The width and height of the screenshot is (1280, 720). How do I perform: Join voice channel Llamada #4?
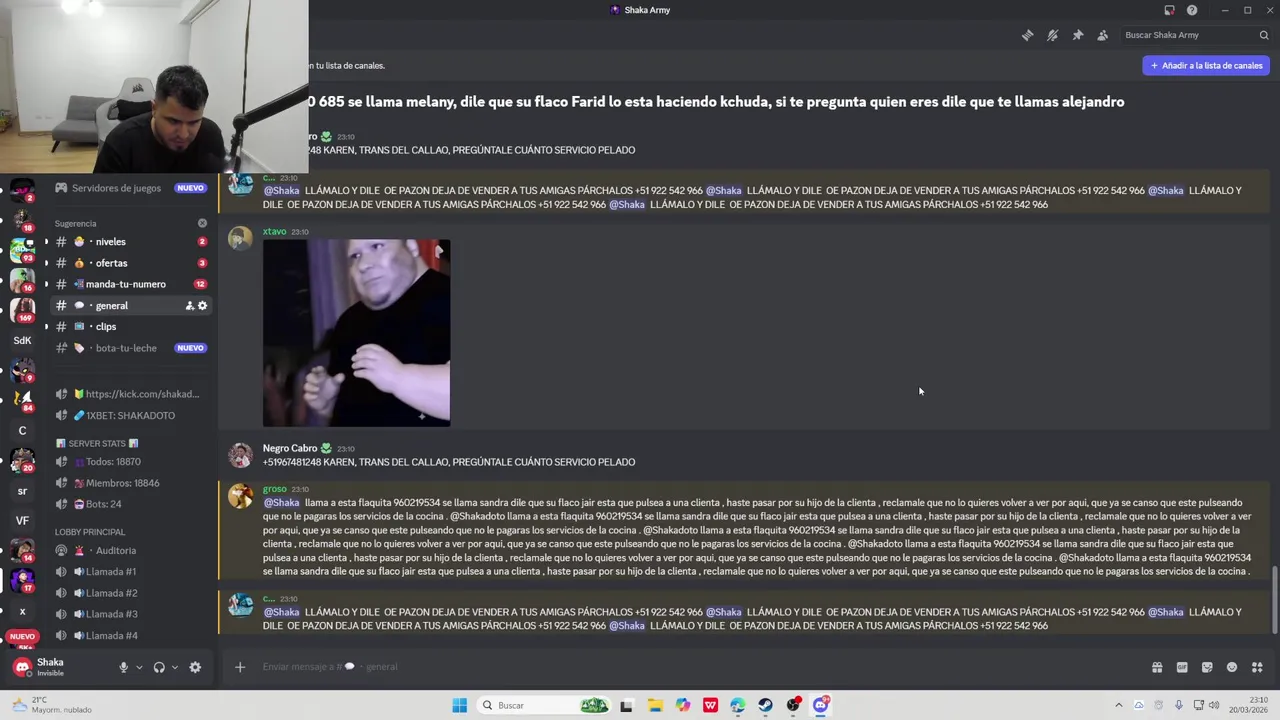click(130, 635)
